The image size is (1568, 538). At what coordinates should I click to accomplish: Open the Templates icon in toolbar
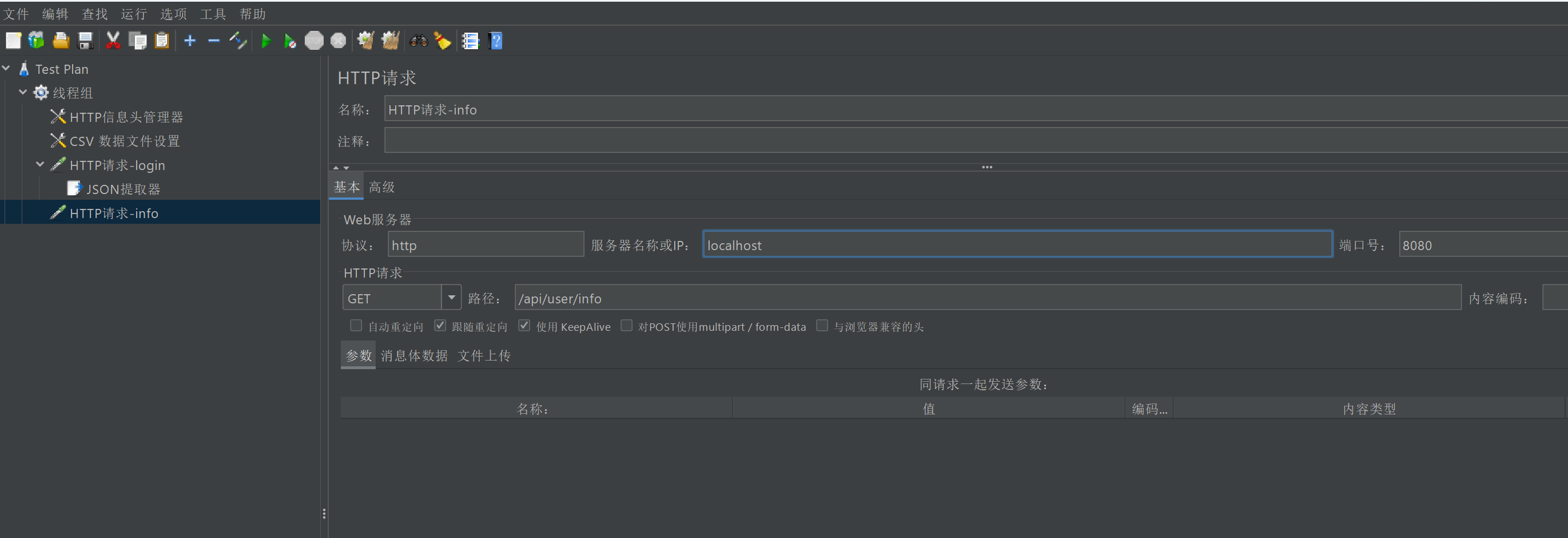tap(37, 41)
